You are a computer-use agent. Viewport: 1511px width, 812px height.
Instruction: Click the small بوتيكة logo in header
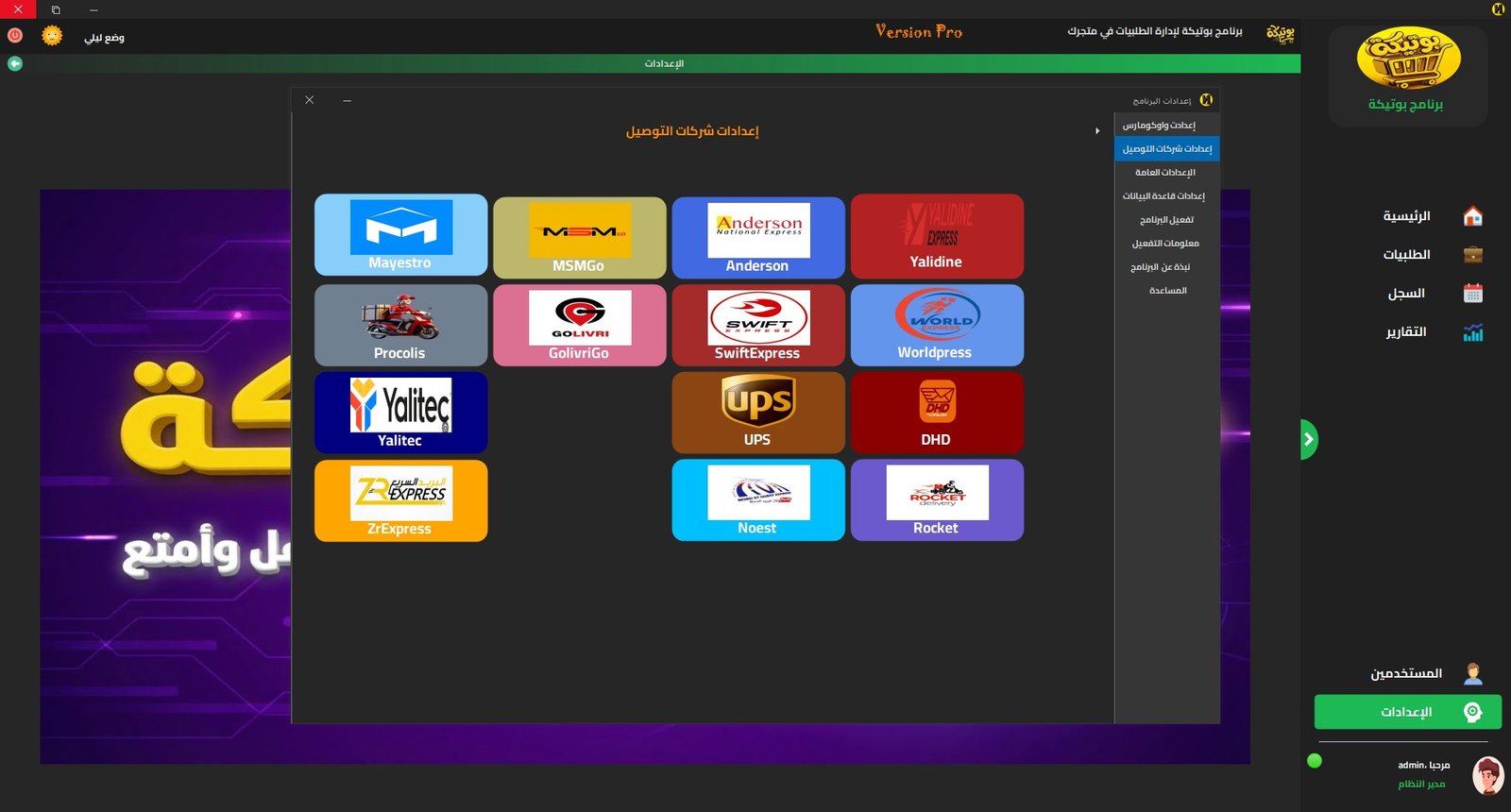point(1281,34)
